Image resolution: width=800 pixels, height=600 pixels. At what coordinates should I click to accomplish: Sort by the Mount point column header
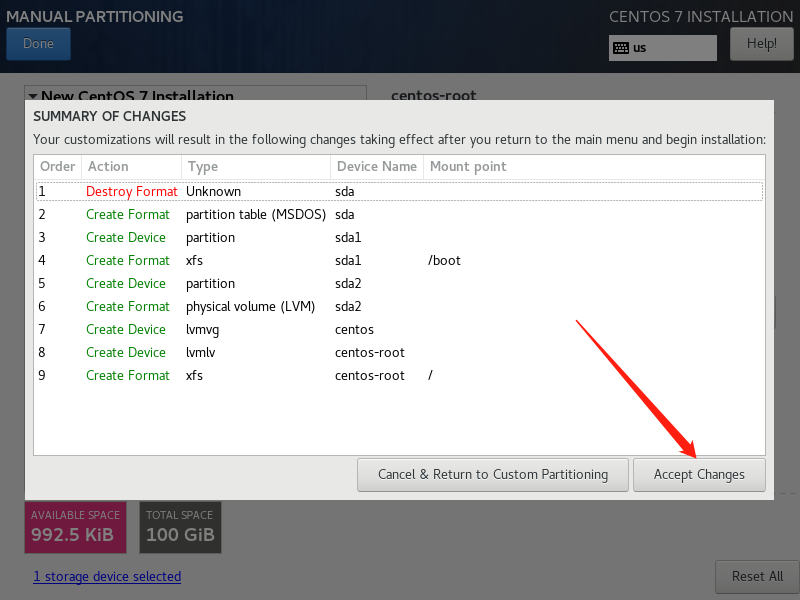[594, 167]
